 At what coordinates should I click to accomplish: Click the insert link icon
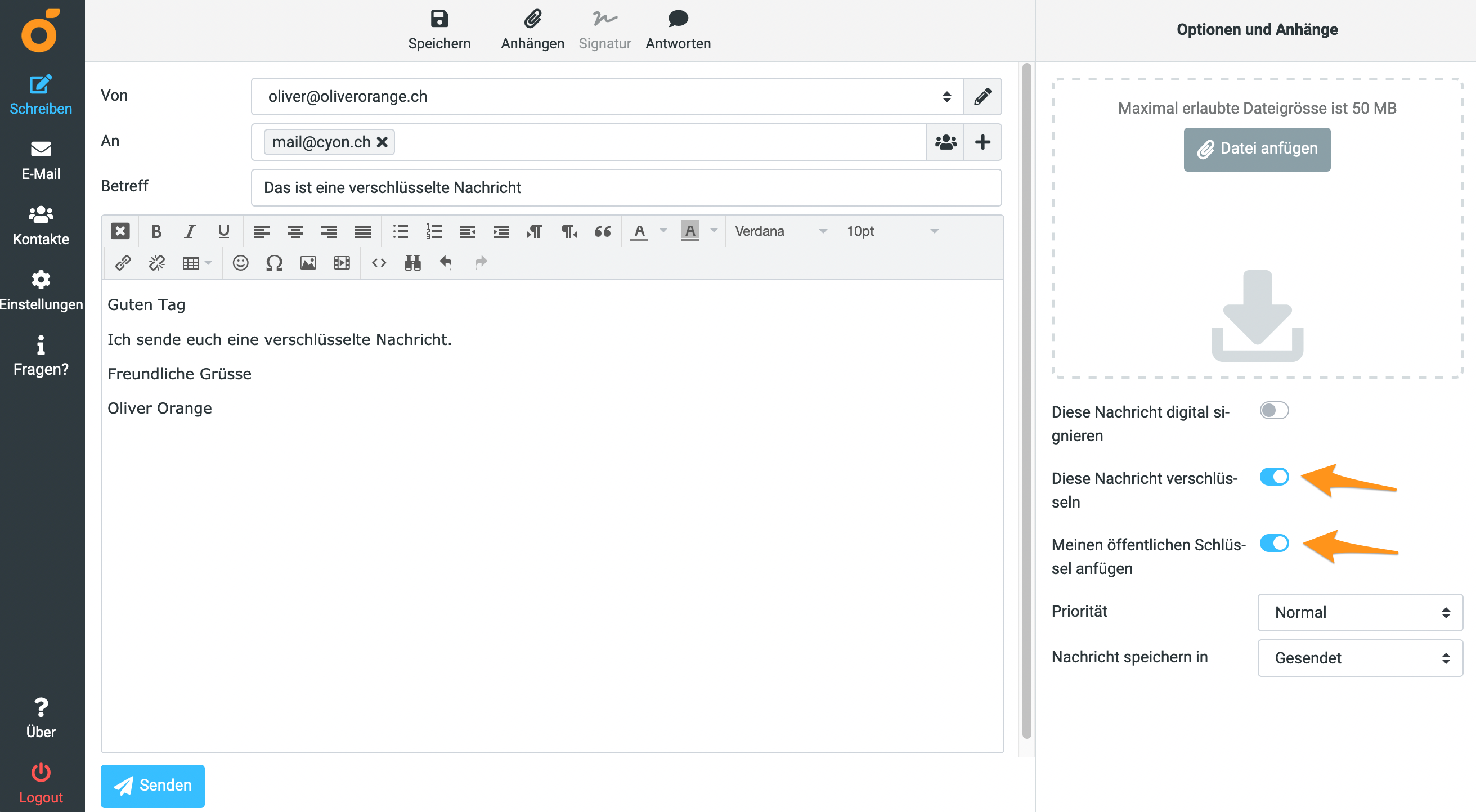pos(123,262)
